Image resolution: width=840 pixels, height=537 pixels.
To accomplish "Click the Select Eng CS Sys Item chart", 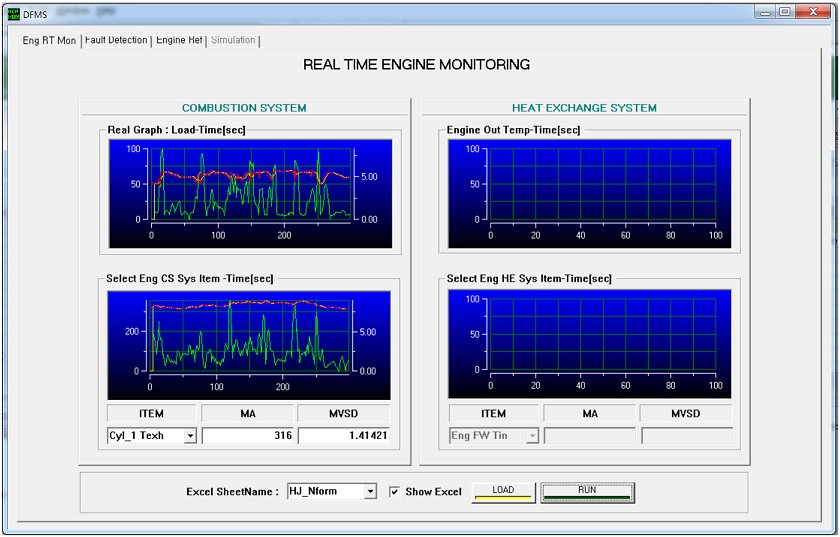I will click(249, 345).
